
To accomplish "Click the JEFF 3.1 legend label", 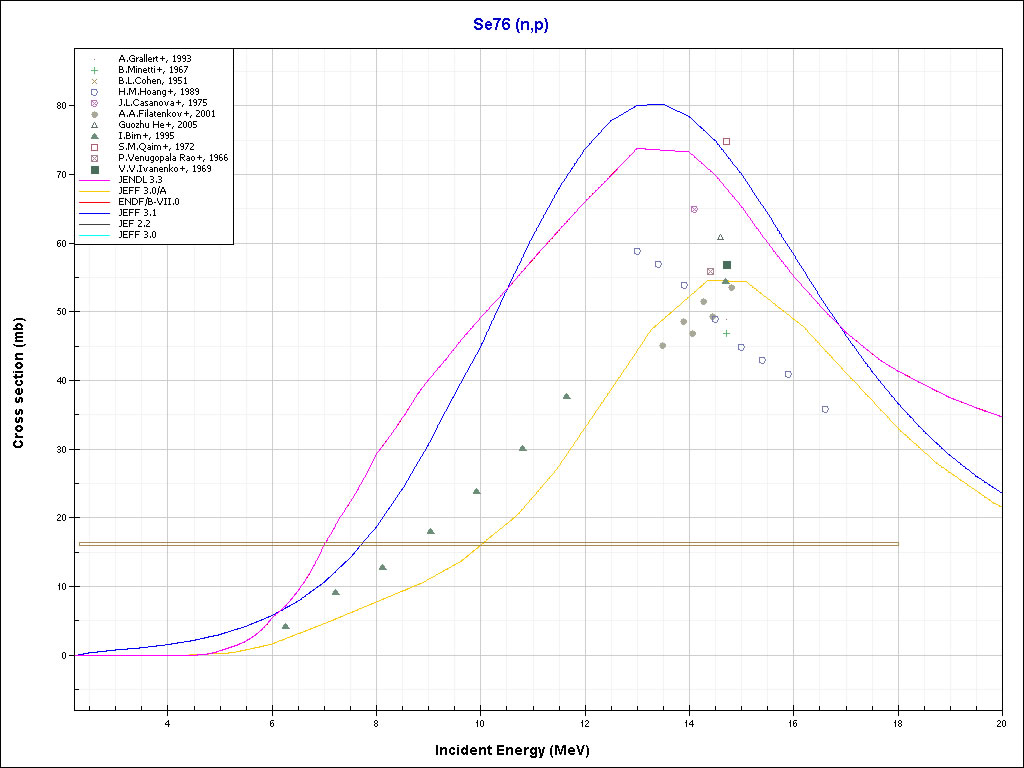I will pos(137,213).
